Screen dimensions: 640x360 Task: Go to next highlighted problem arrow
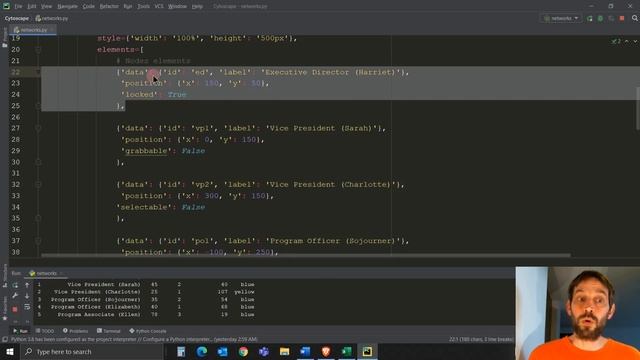(635, 41)
